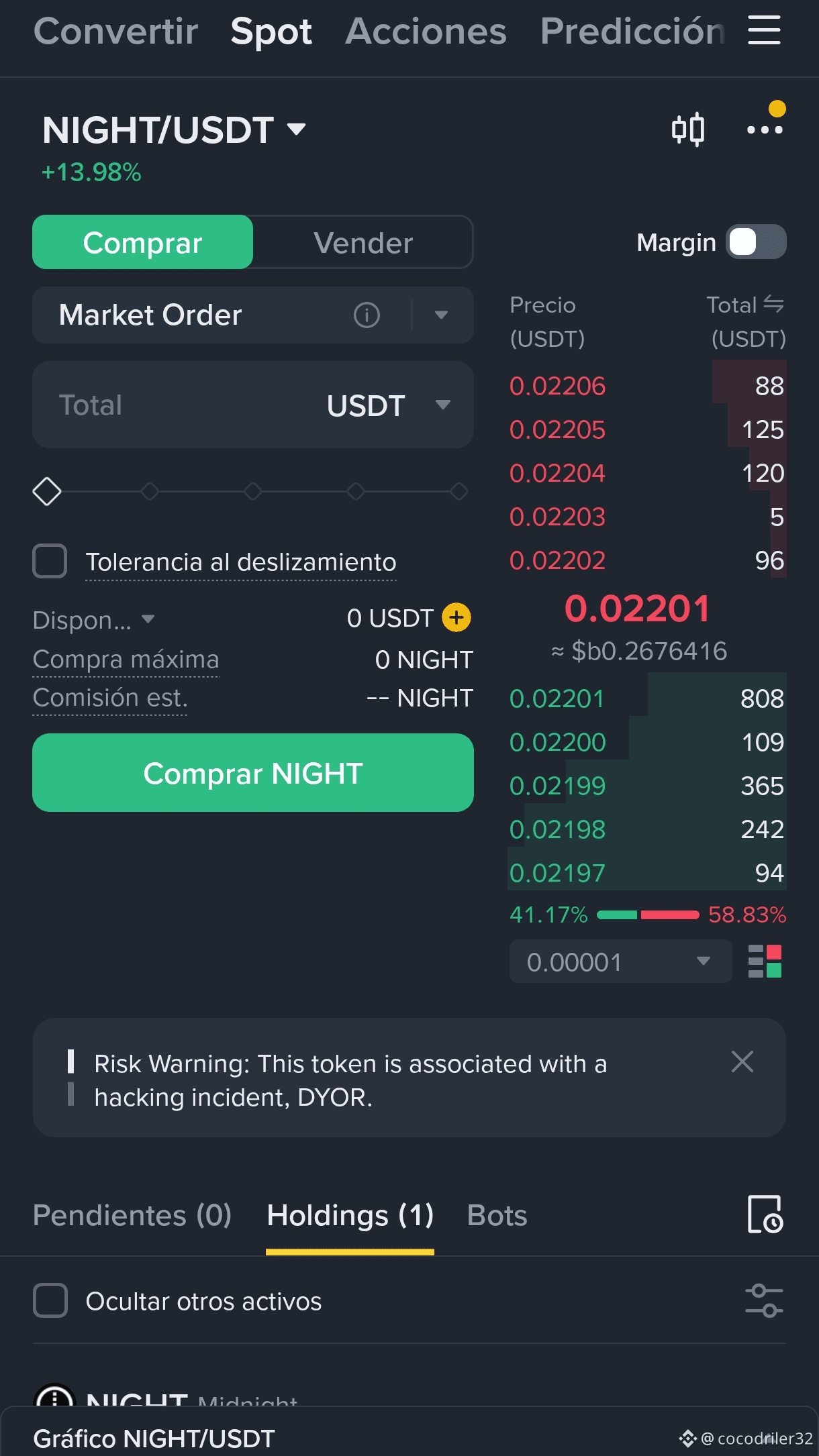The width and height of the screenshot is (819, 1456).
Task: Open holdings filter settings icon
Action: 765,1300
